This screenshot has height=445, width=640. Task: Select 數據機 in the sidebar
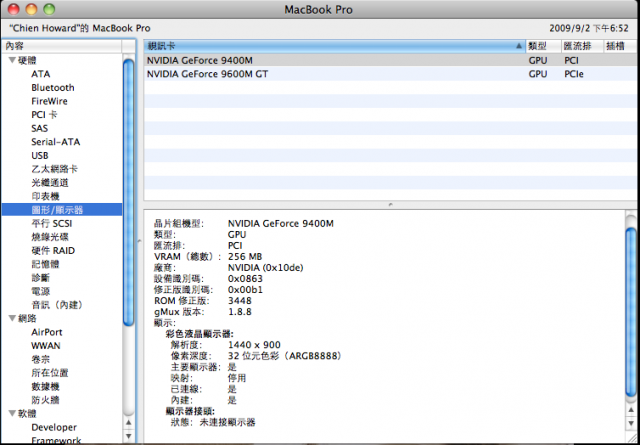click(45, 386)
